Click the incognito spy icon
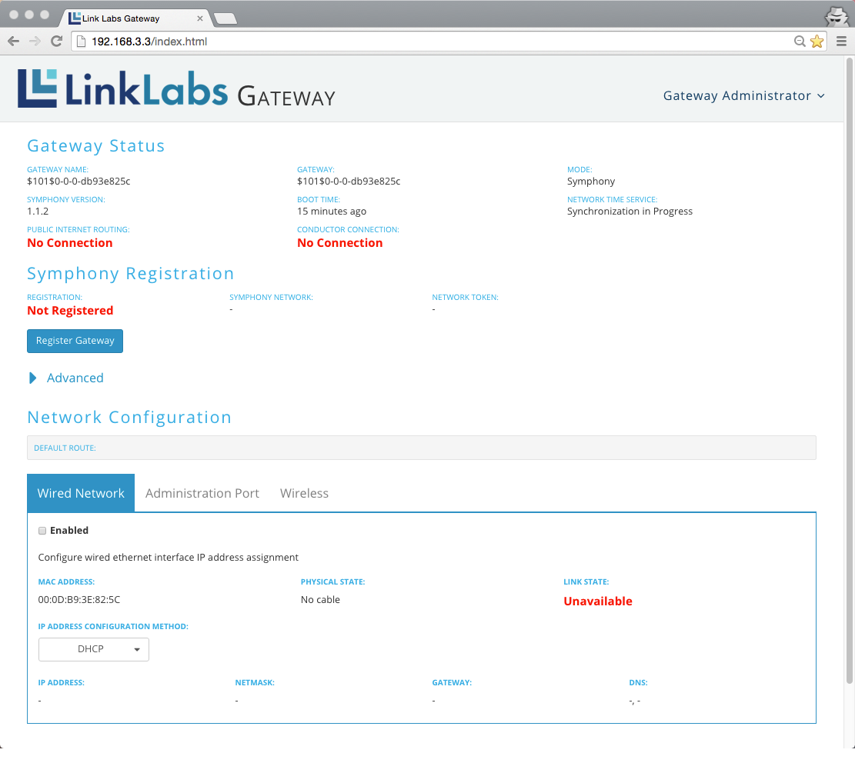Image resolution: width=855 pixels, height=783 pixels. point(835,15)
